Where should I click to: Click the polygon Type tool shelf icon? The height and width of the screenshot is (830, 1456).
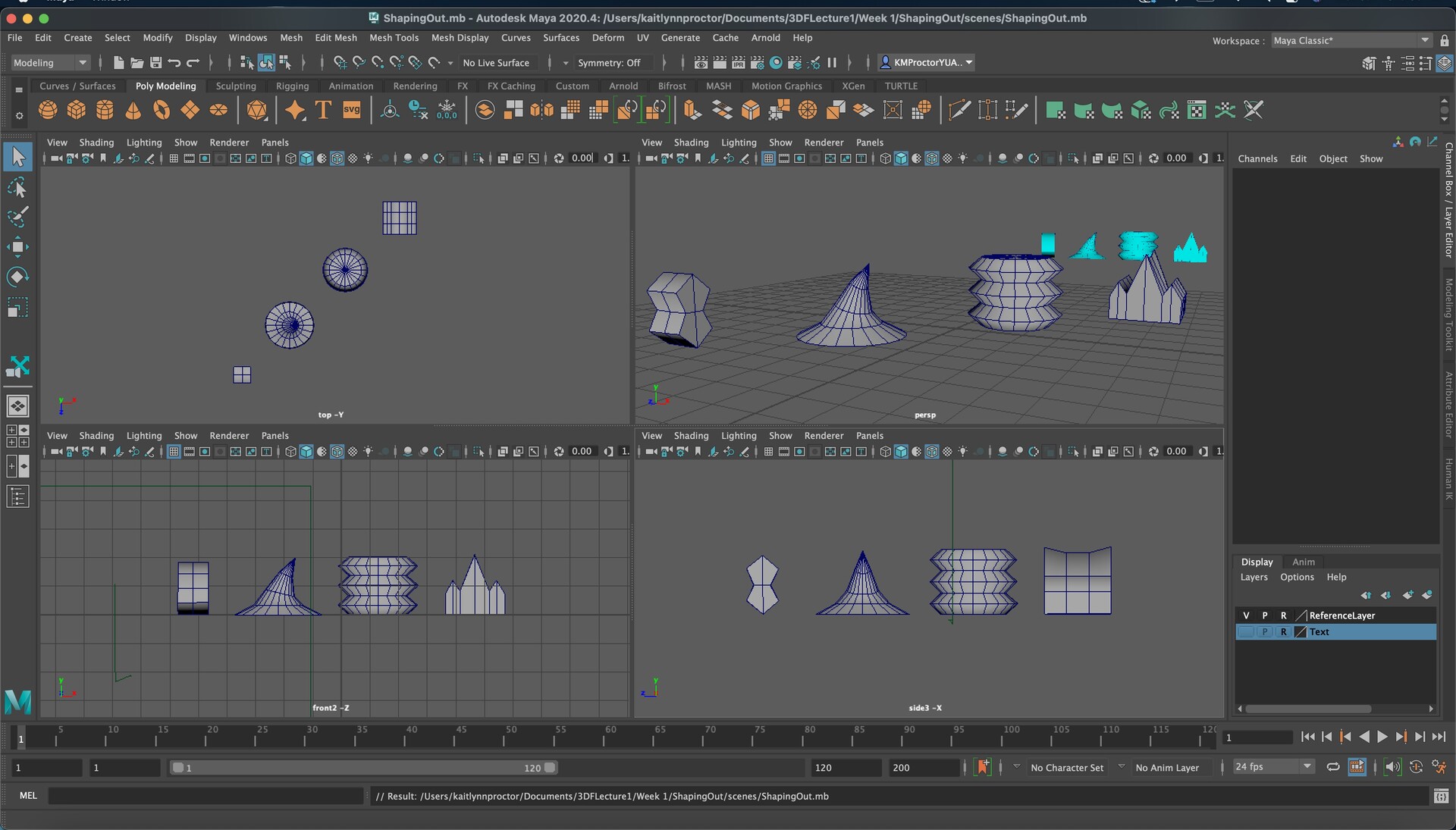(323, 111)
